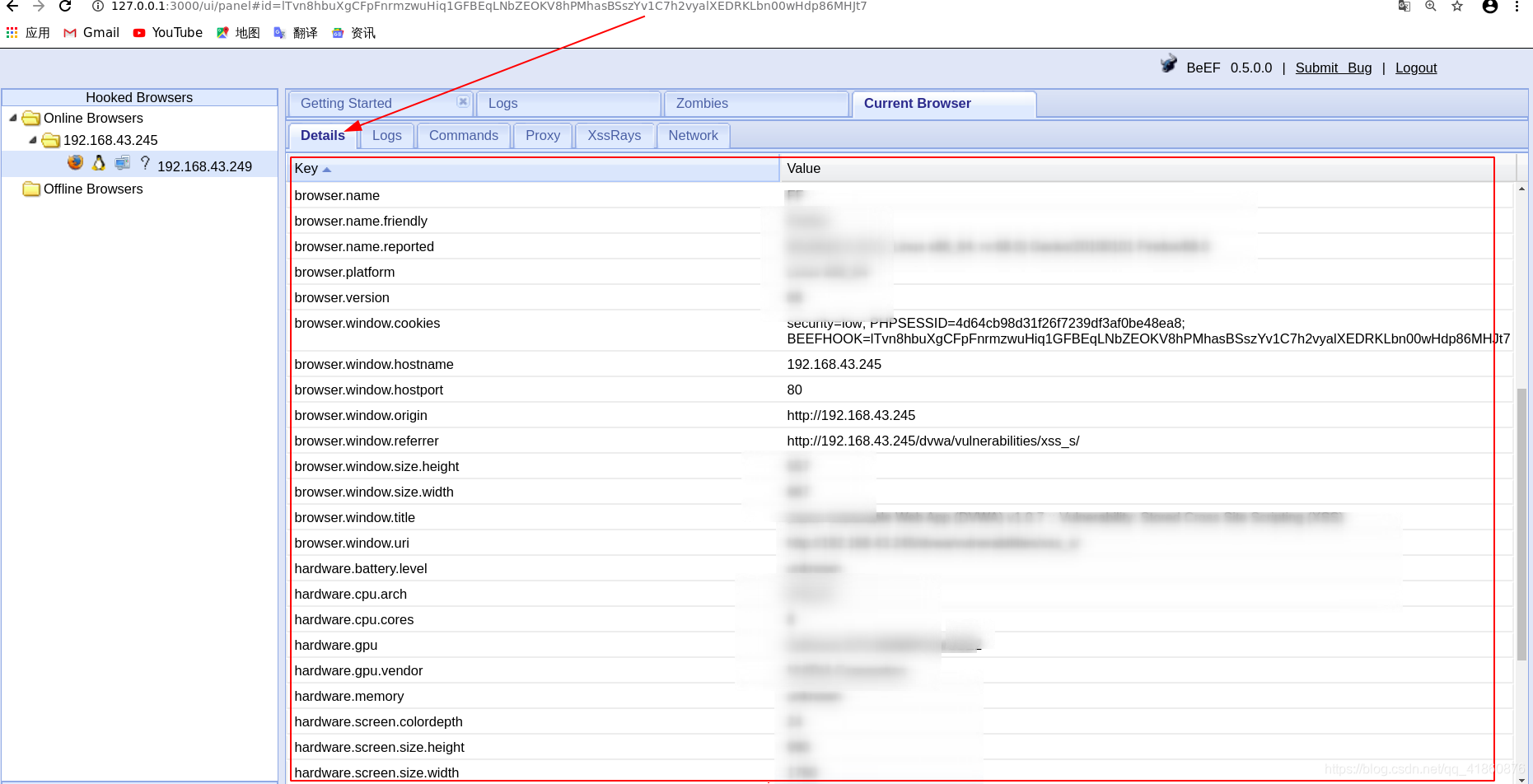The width and height of the screenshot is (1533, 784).
Task: Open the 资讯 news bookmark
Action: coord(353,32)
